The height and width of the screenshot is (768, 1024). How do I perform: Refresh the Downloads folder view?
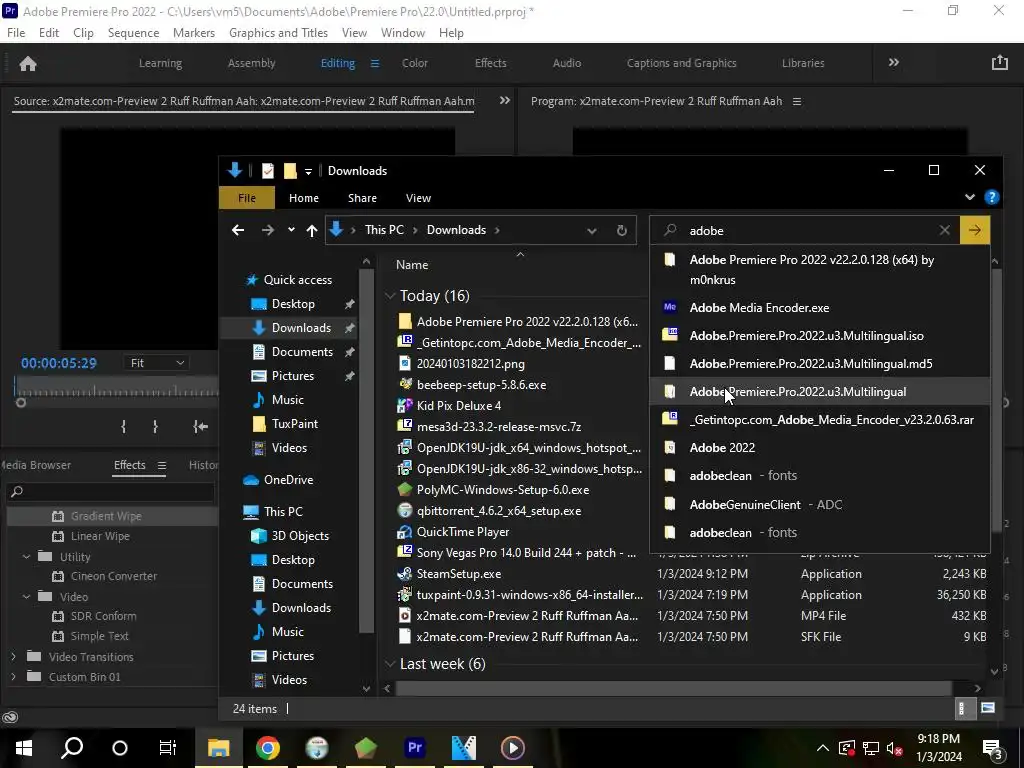point(622,231)
